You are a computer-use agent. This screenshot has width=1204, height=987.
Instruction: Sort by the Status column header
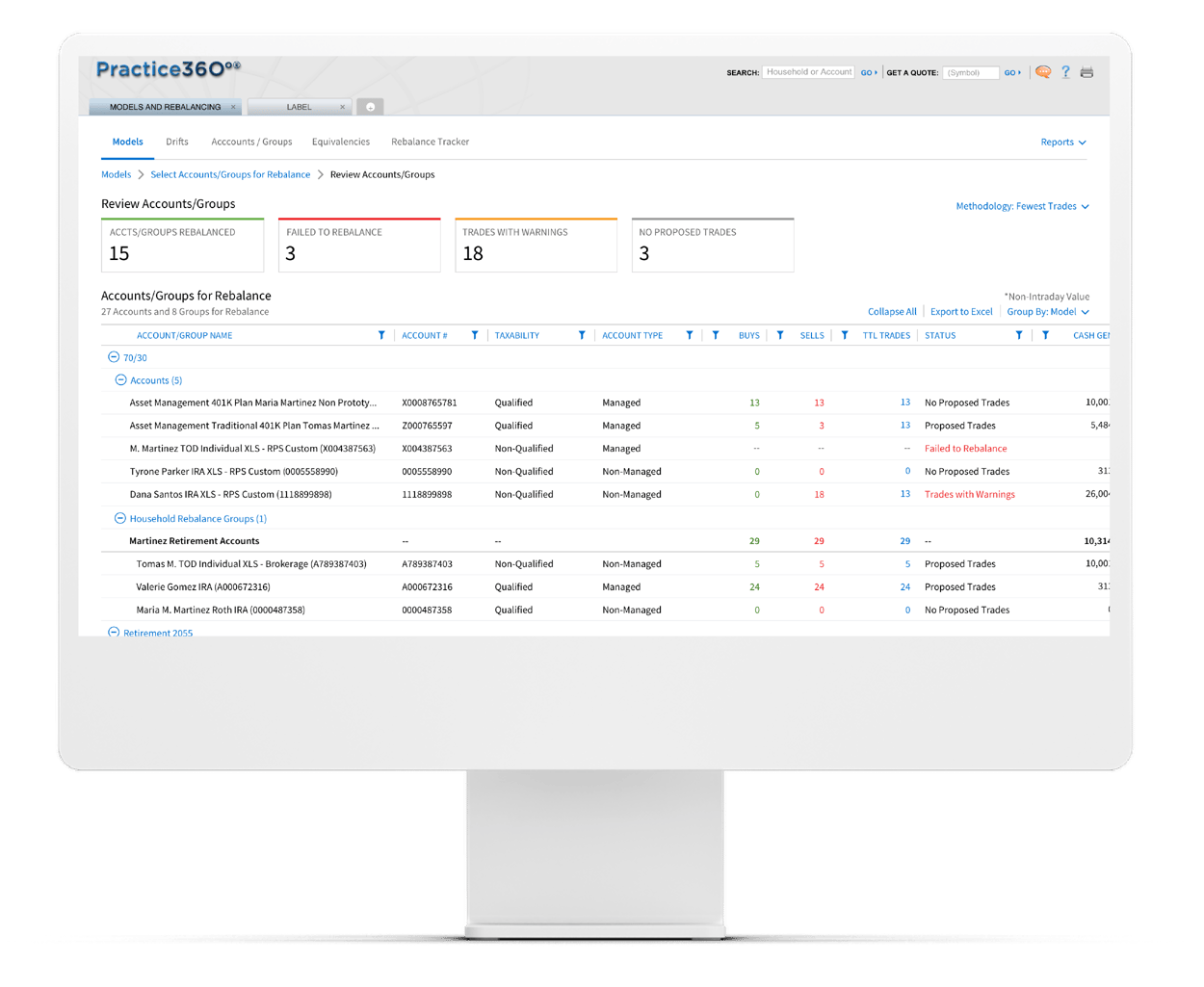940,336
